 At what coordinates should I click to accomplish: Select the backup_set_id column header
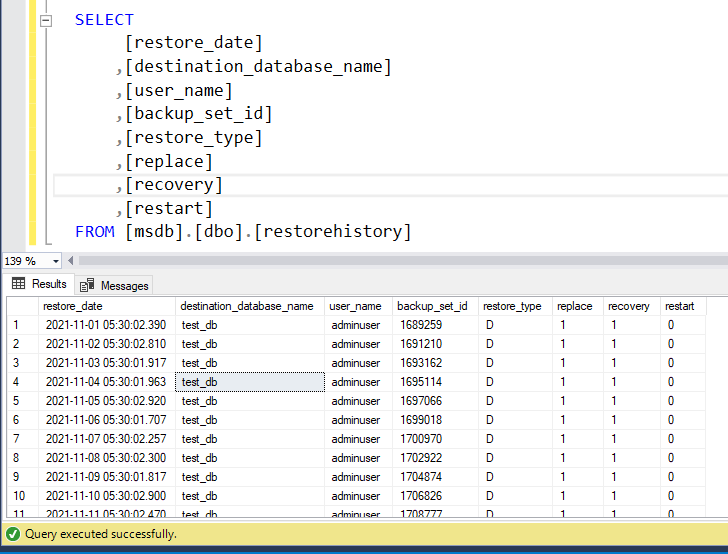435,306
